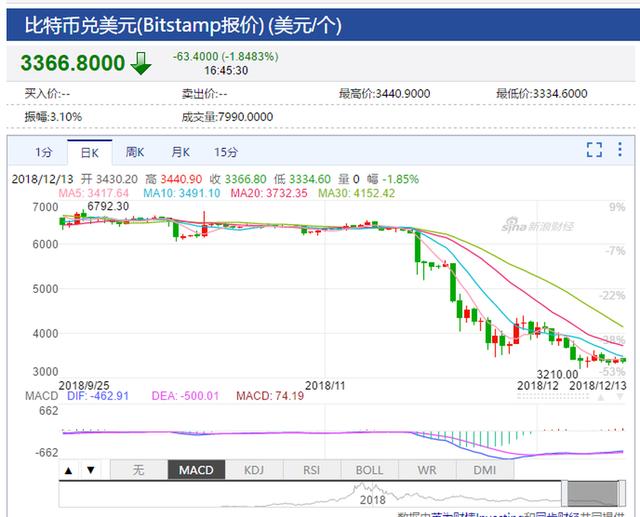The height and width of the screenshot is (517, 640).
Task: Open the 月K monthly chart tab
Action: [180, 152]
